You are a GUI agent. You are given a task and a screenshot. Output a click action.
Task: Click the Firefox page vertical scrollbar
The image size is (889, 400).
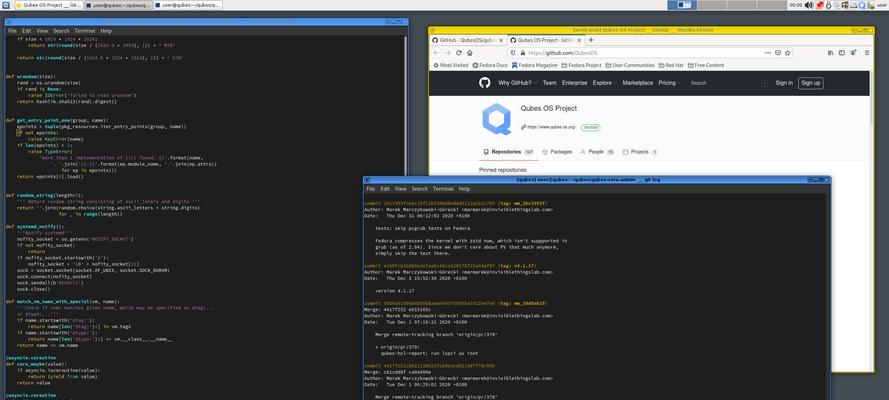point(871,99)
